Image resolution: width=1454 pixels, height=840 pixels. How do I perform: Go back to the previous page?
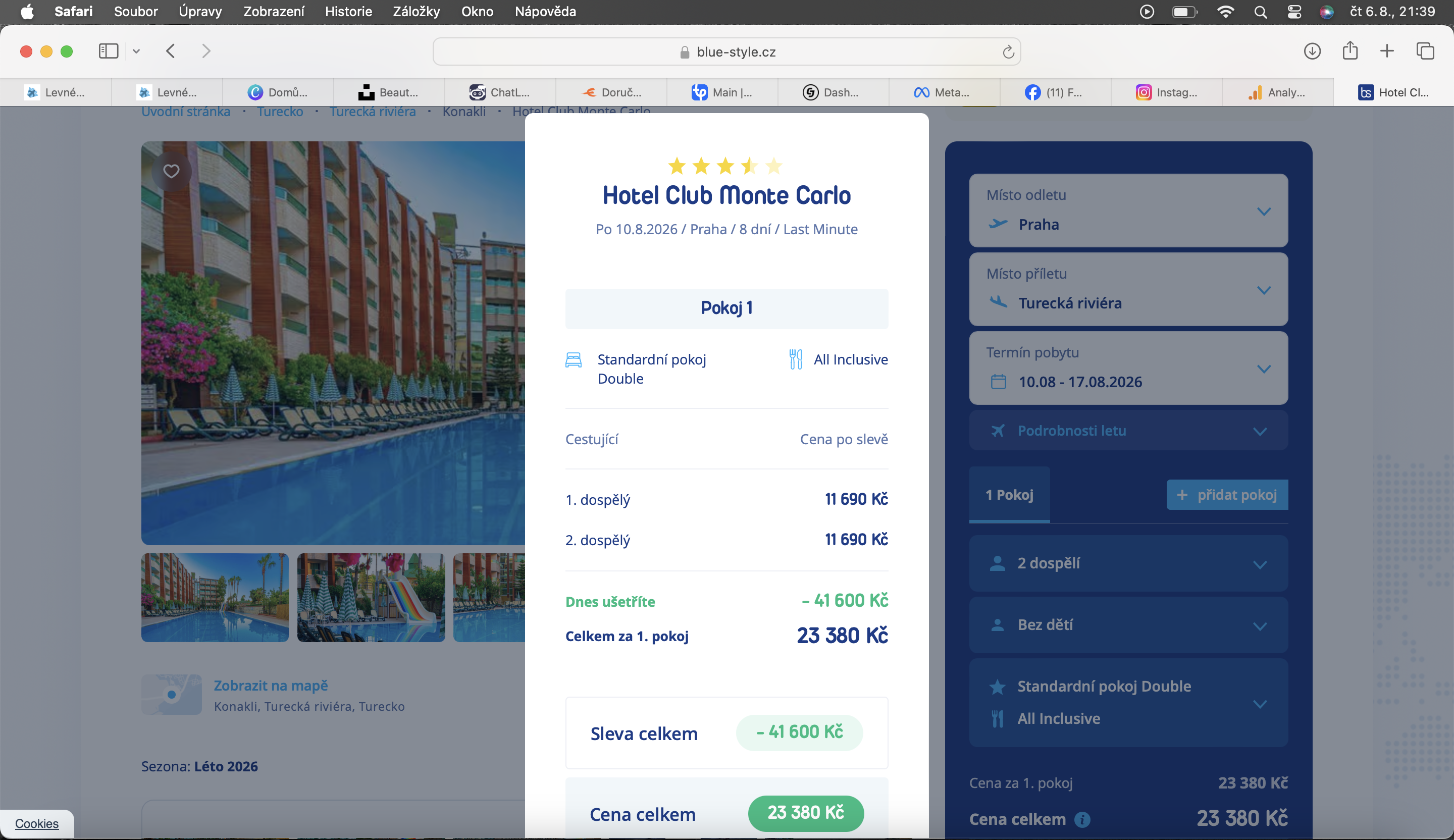click(171, 51)
